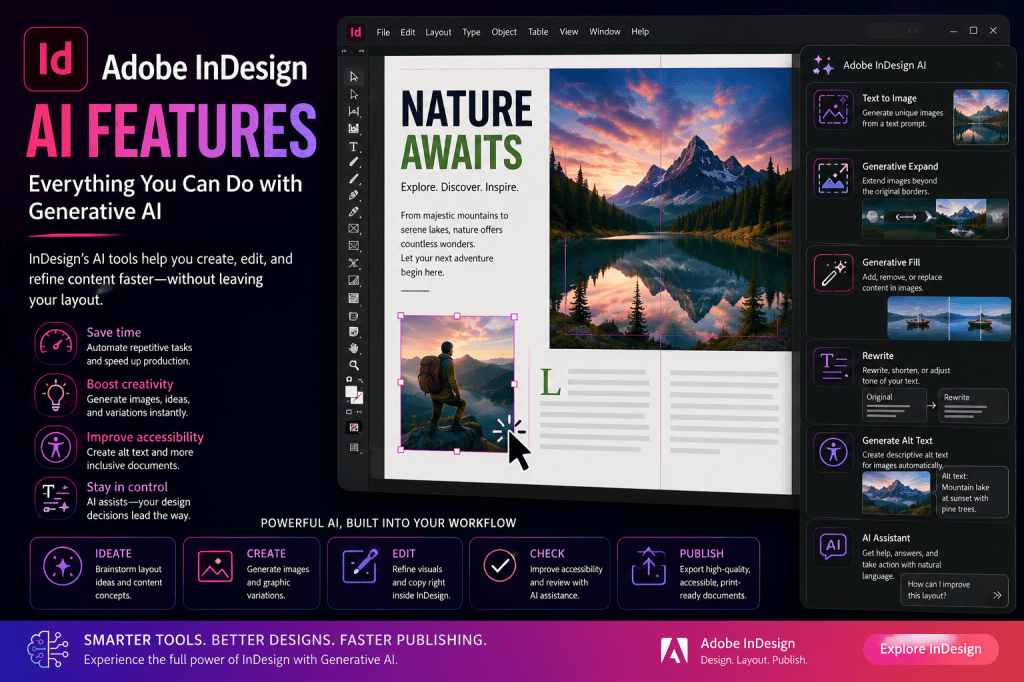This screenshot has width=1024, height=682.
Task: Open the Table menu
Action: (538, 31)
